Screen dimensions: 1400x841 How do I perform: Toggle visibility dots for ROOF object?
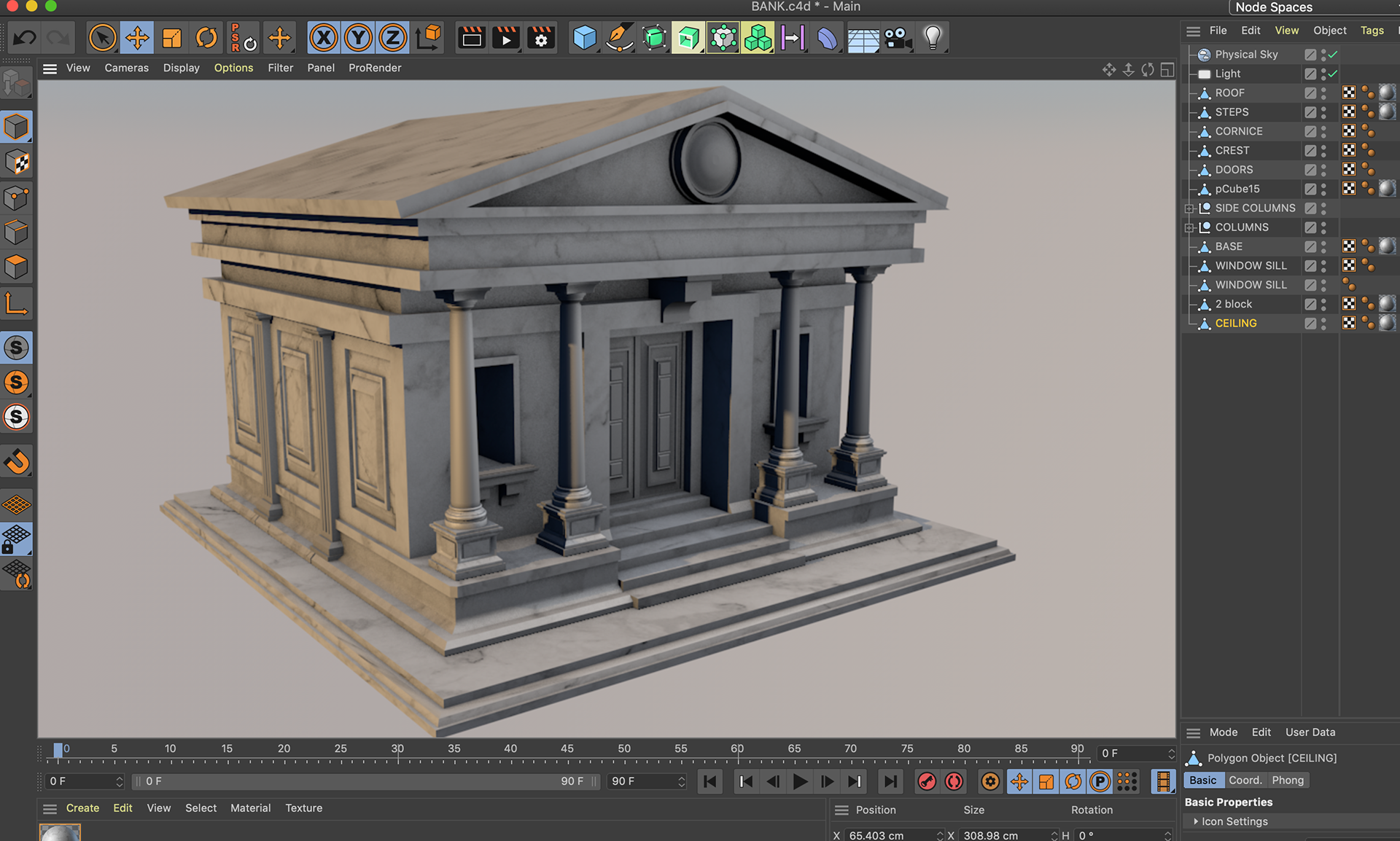[x=1323, y=93]
